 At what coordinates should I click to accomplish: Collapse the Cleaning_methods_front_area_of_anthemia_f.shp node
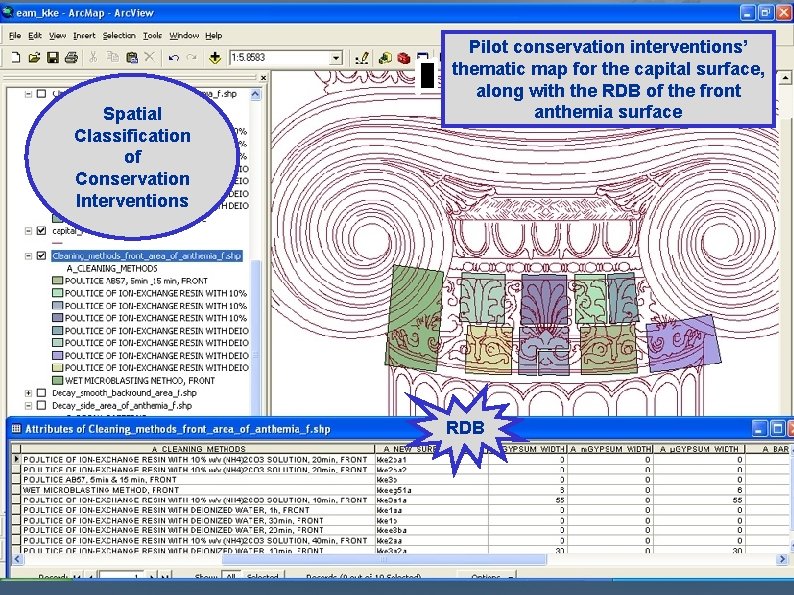click(28, 256)
